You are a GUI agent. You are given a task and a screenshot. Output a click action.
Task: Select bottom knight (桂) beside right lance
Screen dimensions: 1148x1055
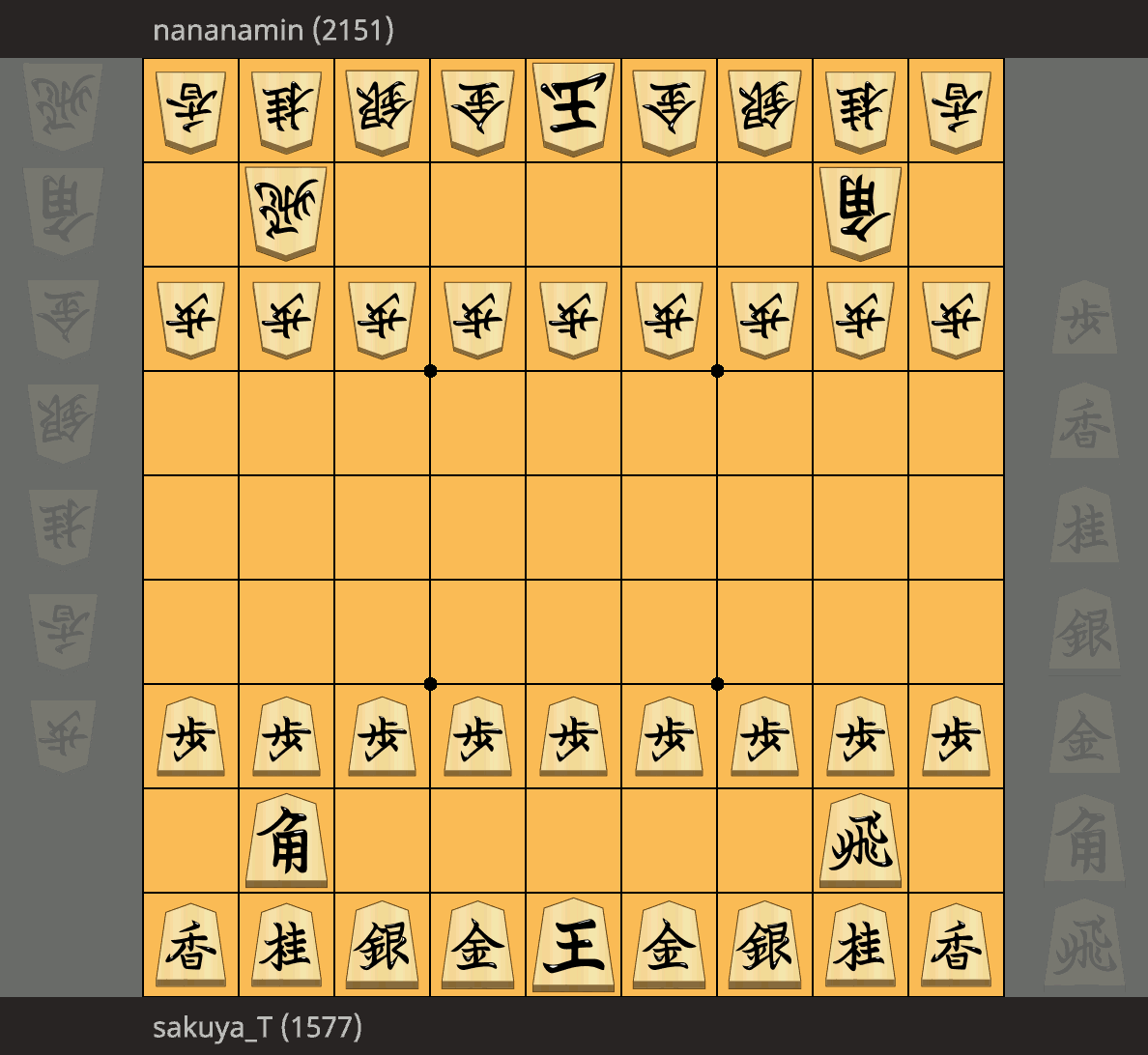860,945
